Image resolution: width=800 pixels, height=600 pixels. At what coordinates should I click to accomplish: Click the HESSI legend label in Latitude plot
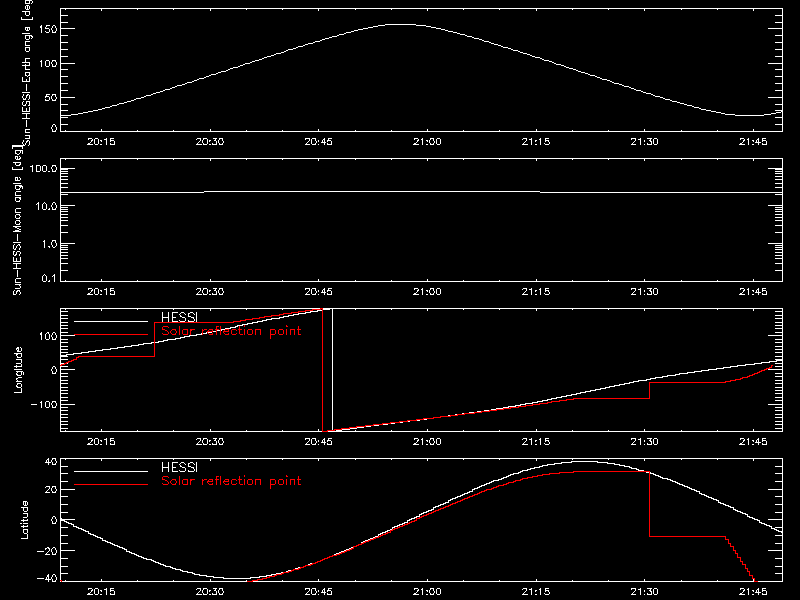click(x=179, y=467)
